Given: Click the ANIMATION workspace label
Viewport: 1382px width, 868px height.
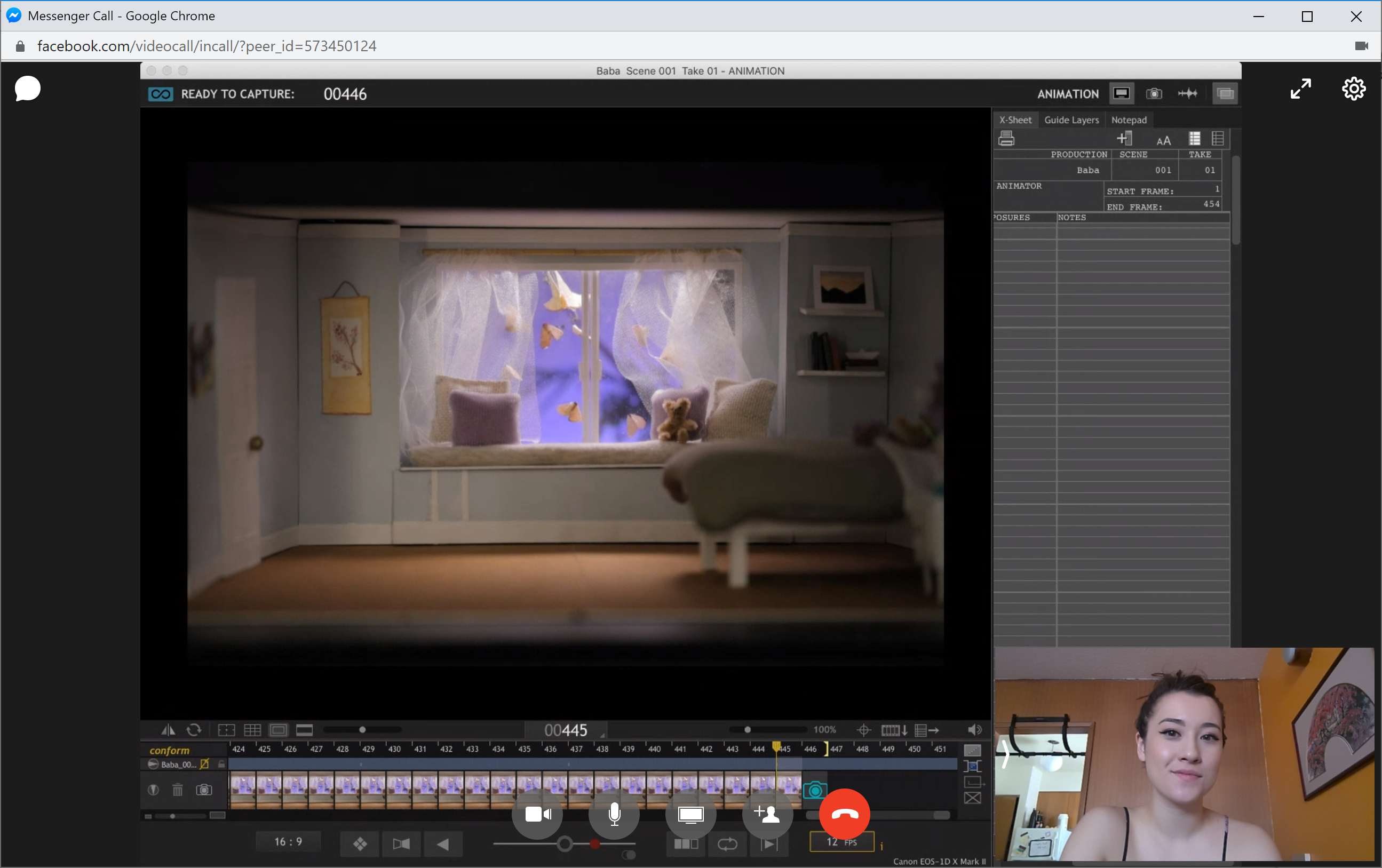Looking at the screenshot, I should [x=1068, y=94].
